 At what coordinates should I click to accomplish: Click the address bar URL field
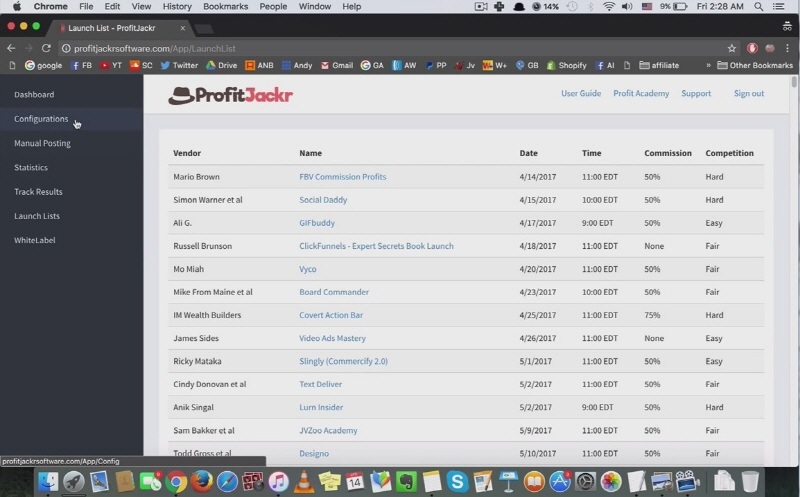(x=388, y=48)
